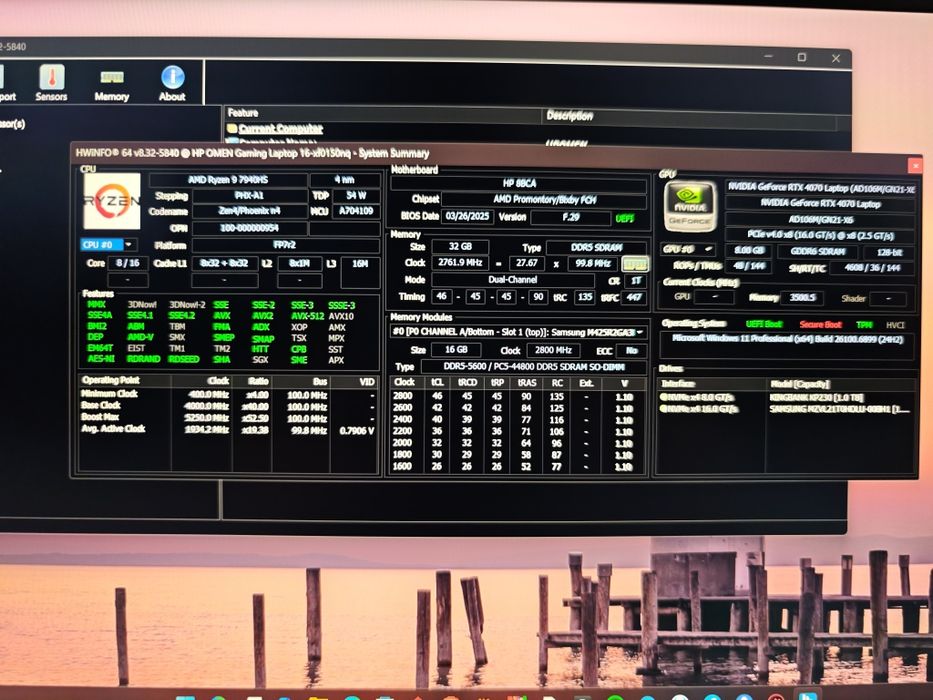
Task: Click the 2761.9 MHz memory clock field
Action: pos(460,262)
